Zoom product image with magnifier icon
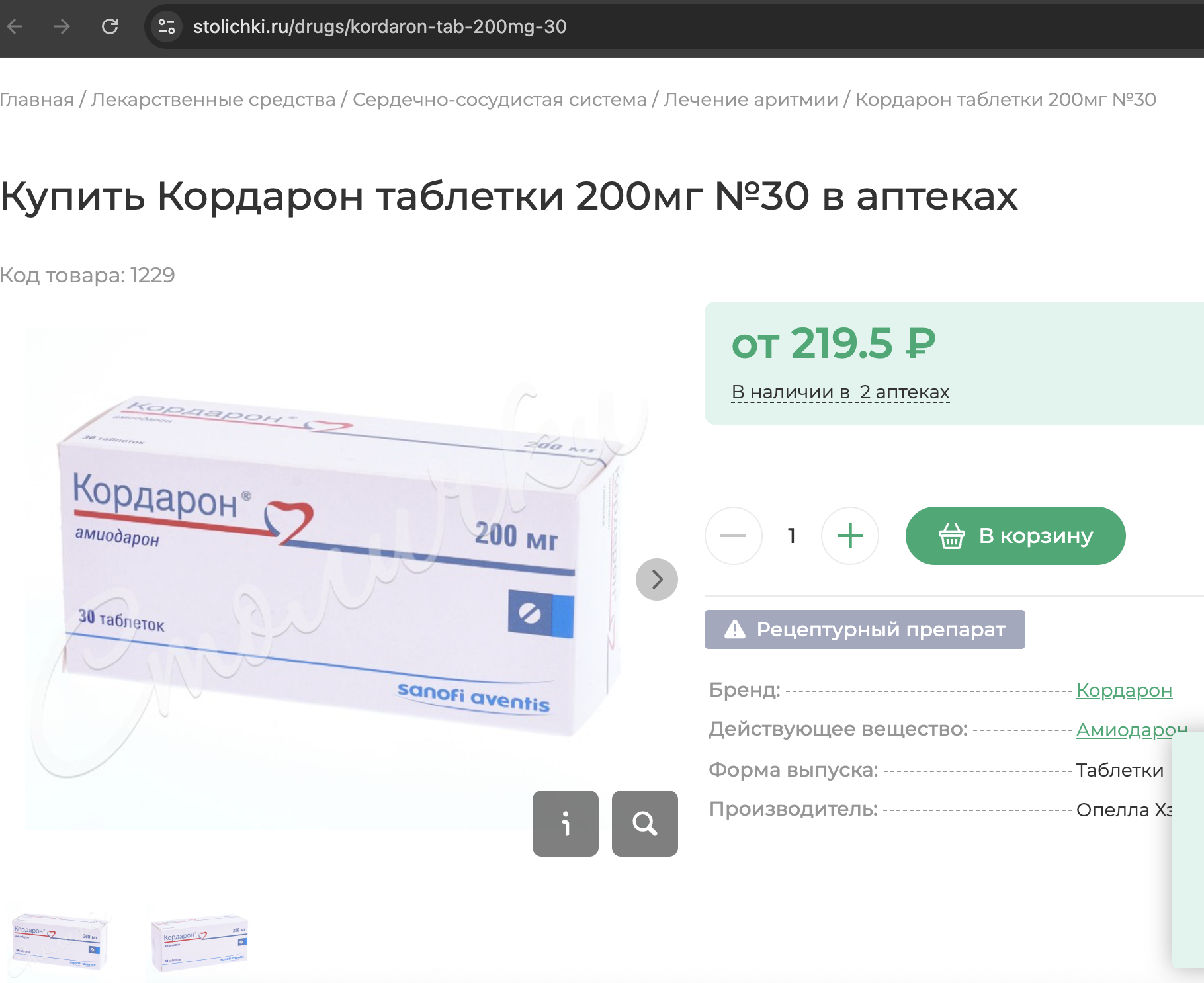The height and width of the screenshot is (983, 1204). [x=645, y=824]
